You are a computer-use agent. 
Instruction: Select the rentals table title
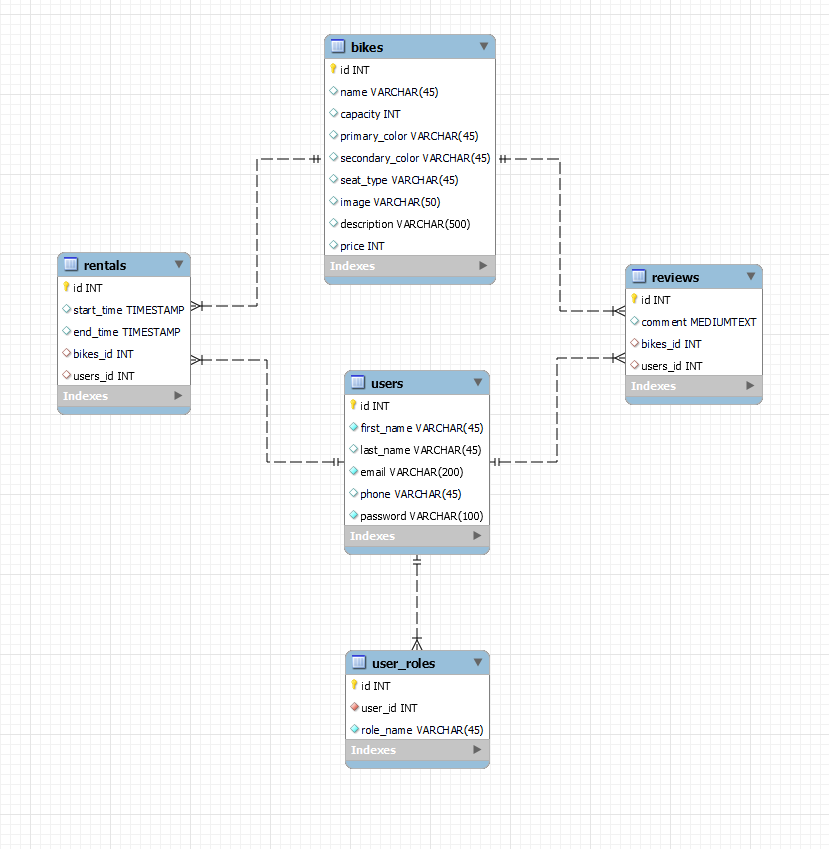pos(103,264)
